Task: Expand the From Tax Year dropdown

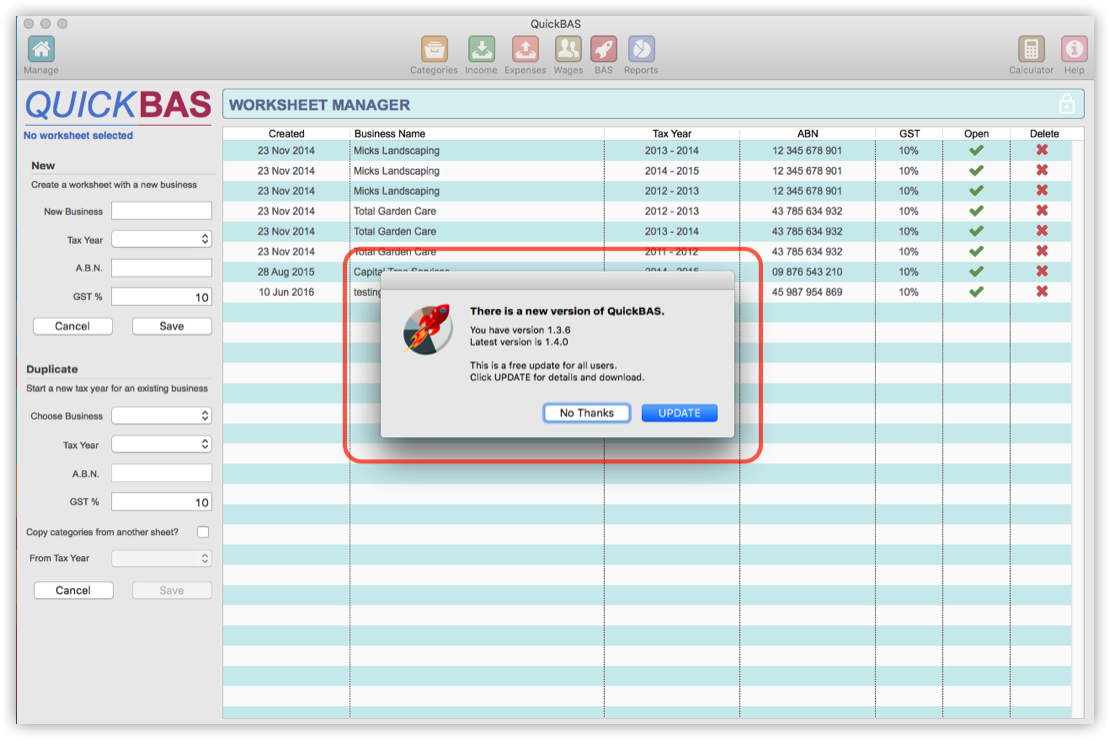Action: pyautogui.click(x=161, y=558)
